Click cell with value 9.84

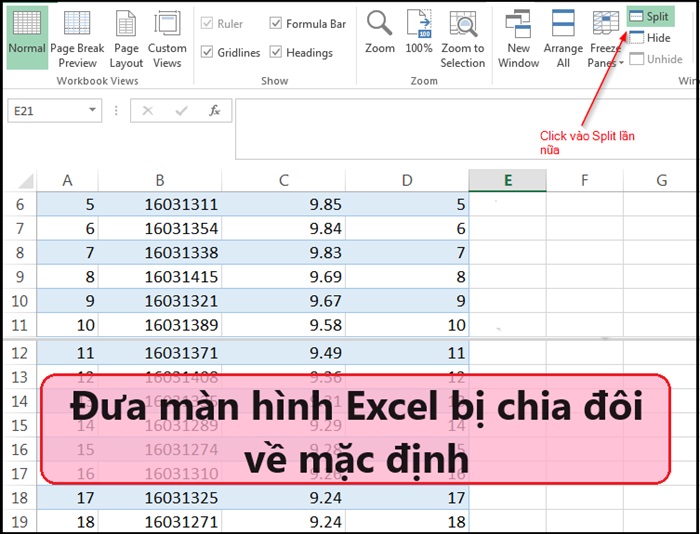click(283, 229)
